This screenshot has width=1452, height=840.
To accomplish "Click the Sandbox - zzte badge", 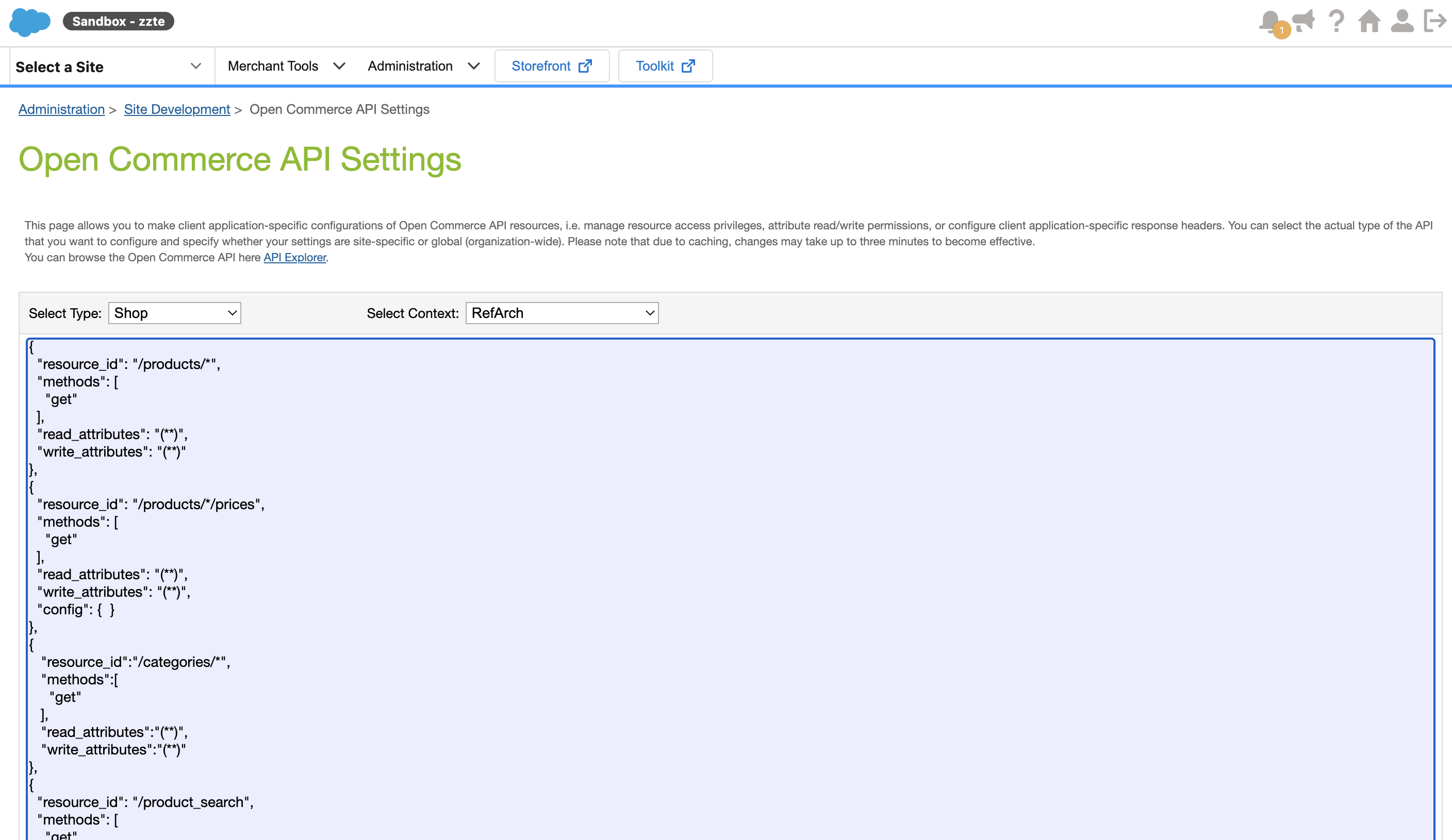I will point(118,21).
